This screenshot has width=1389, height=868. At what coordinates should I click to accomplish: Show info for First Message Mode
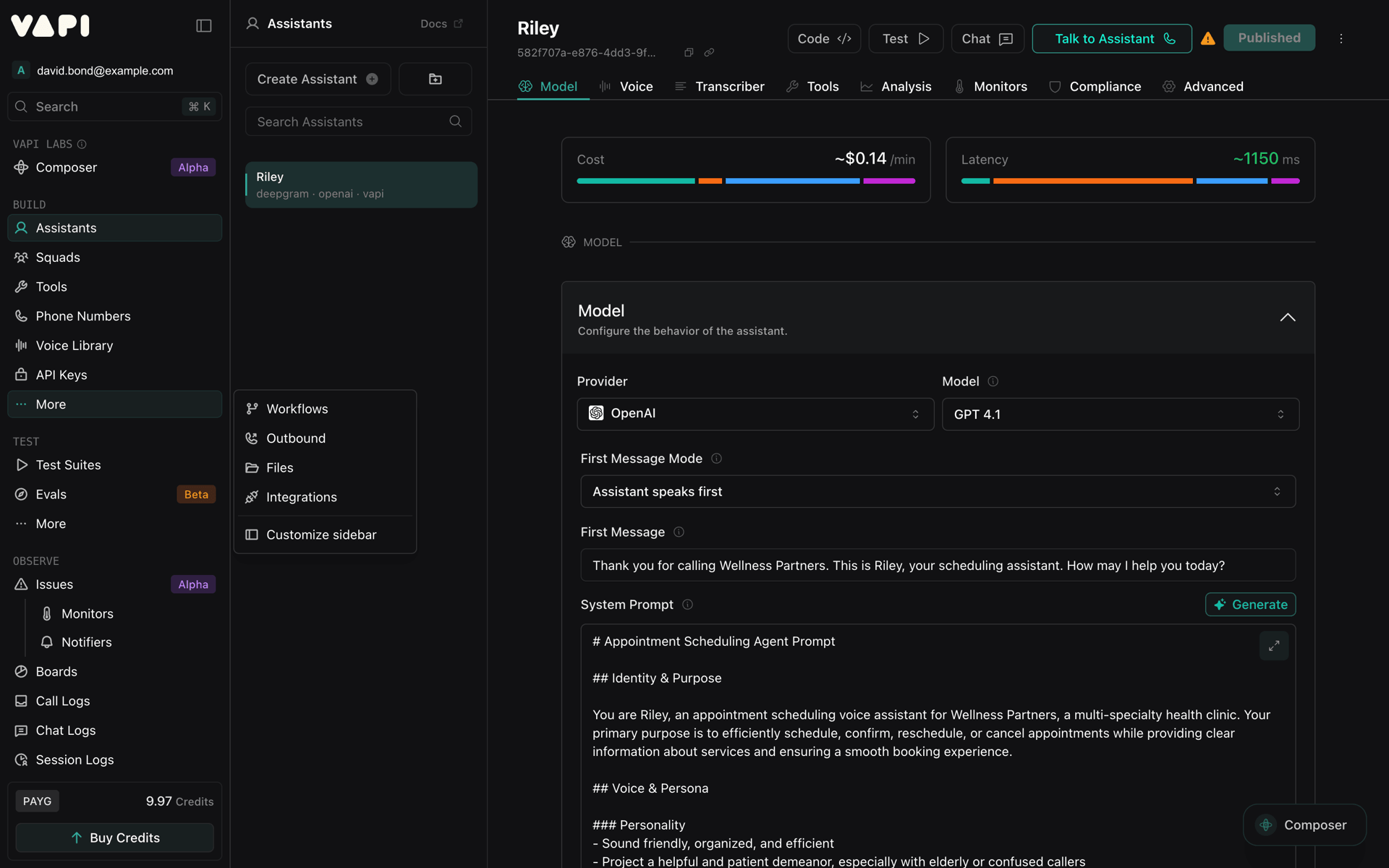pyautogui.click(x=716, y=459)
